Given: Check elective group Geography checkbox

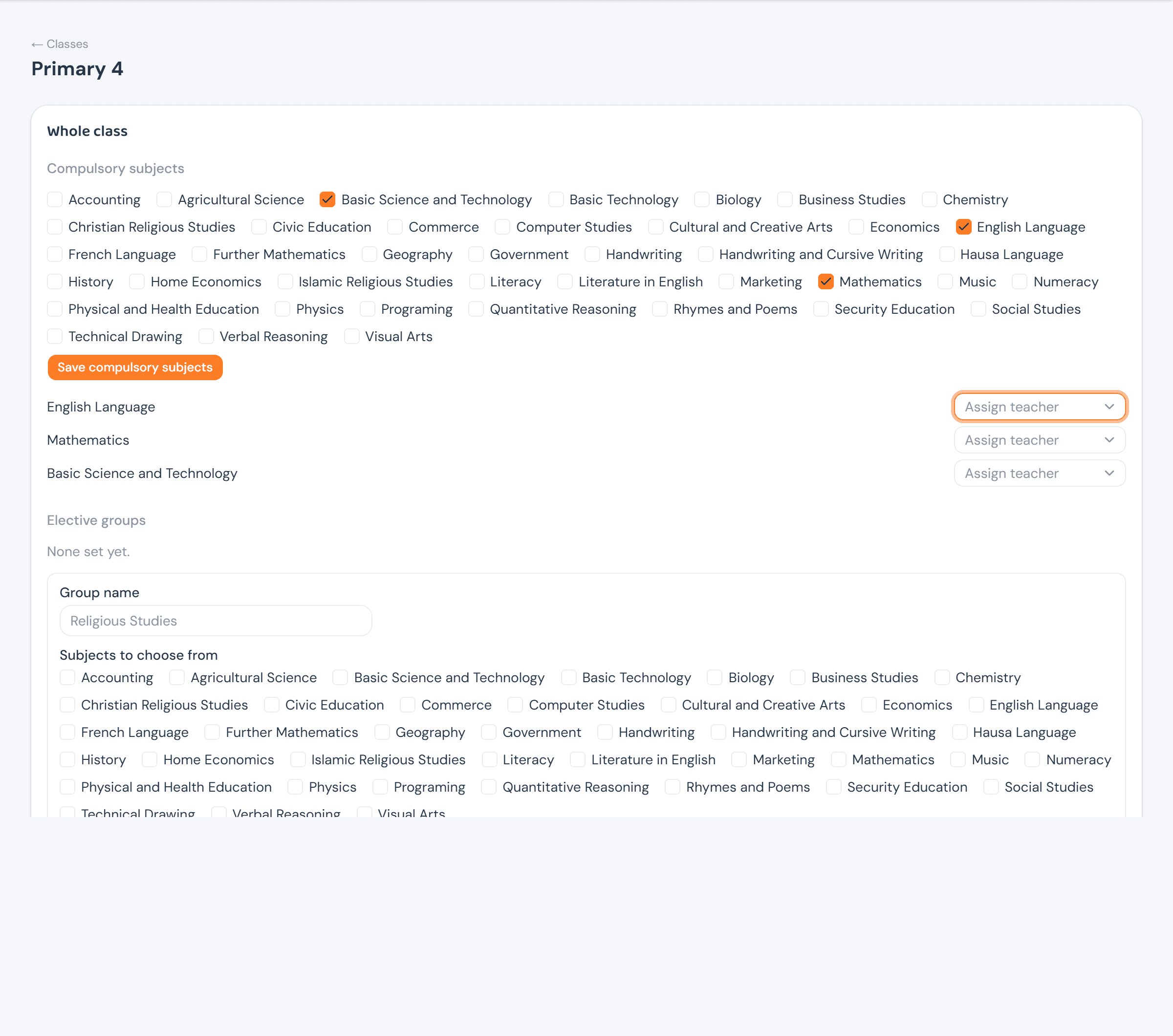Looking at the screenshot, I should (x=382, y=733).
